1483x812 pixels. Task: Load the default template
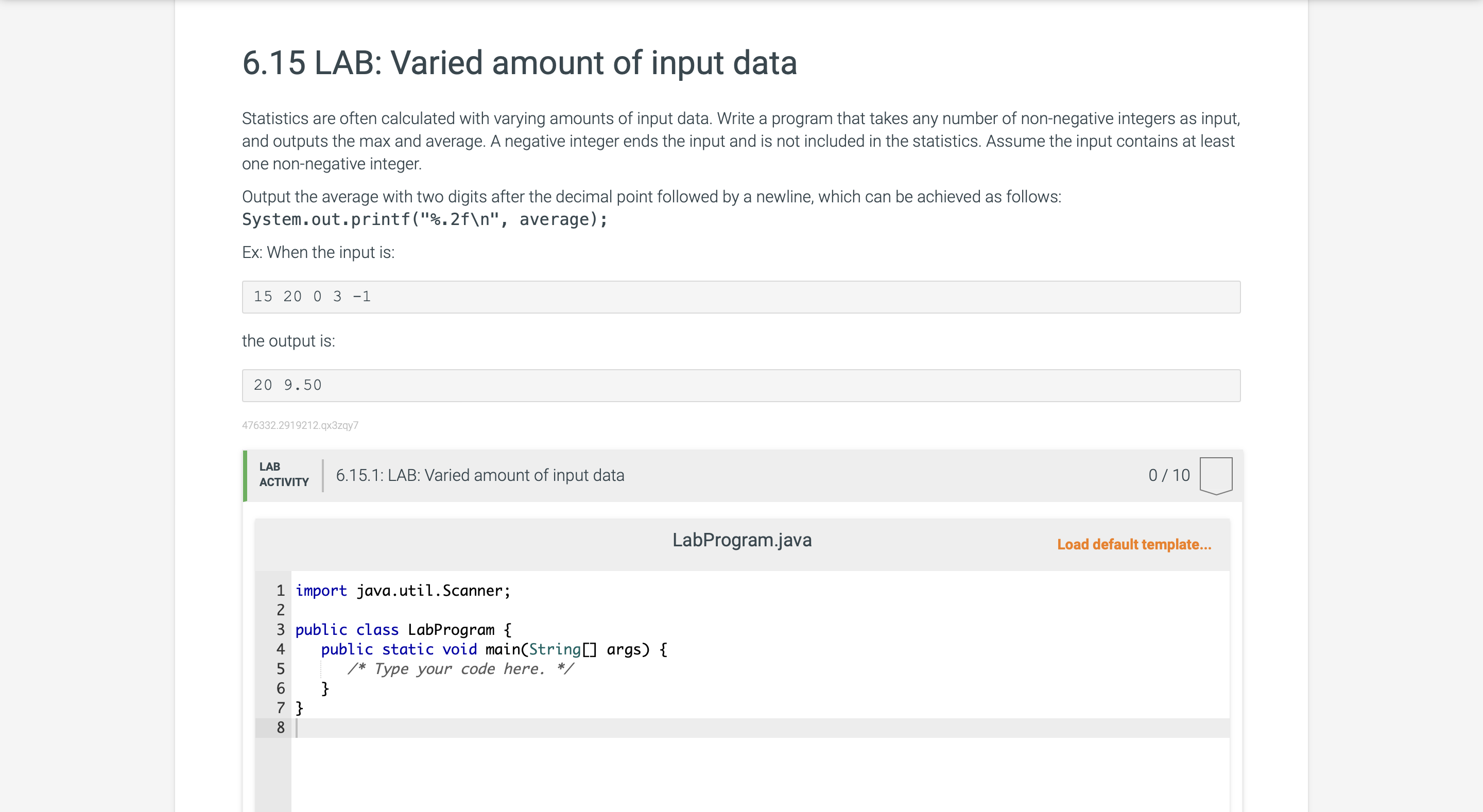click(1134, 544)
